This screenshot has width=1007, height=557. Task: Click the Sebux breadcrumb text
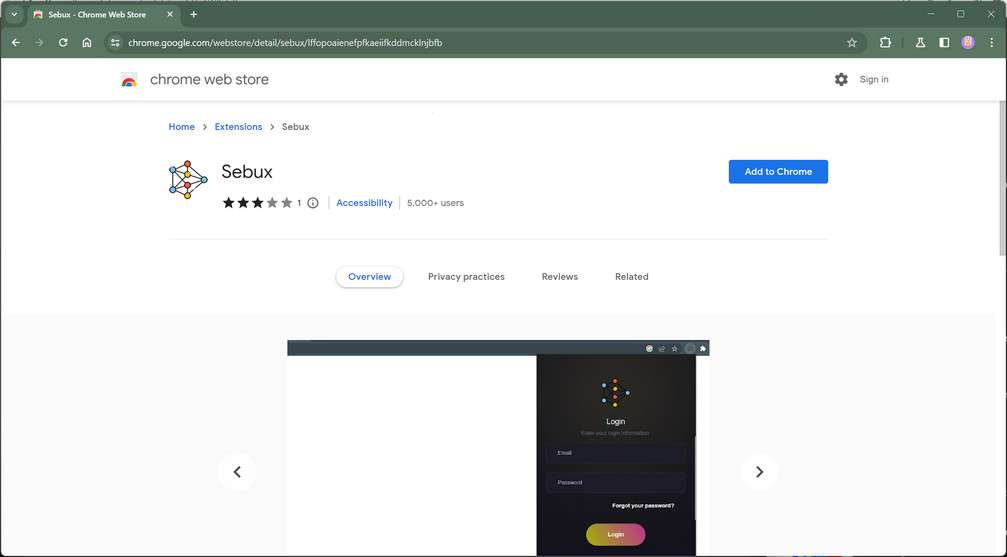pyautogui.click(x=295, y=127)
